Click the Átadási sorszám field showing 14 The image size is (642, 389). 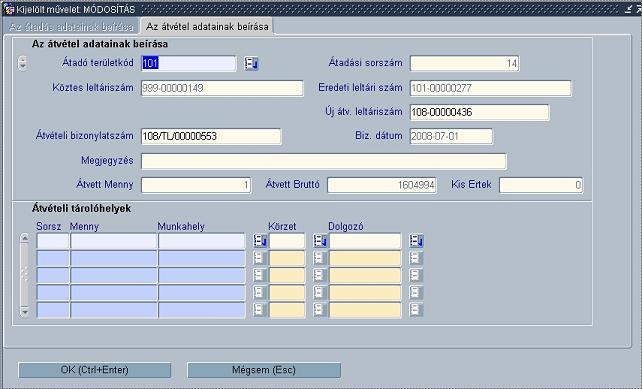465,63
